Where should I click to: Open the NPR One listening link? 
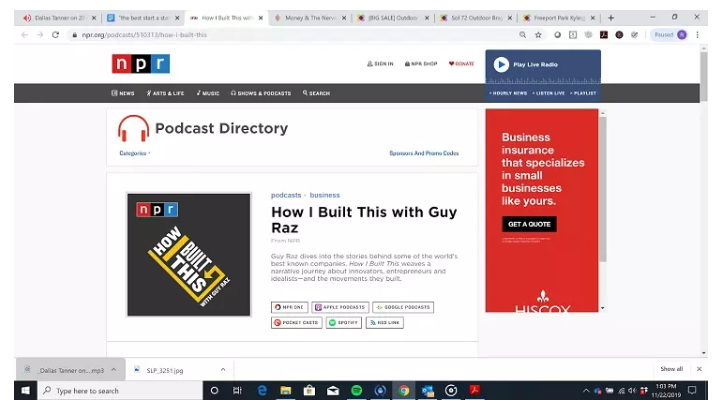pos(290,307)
